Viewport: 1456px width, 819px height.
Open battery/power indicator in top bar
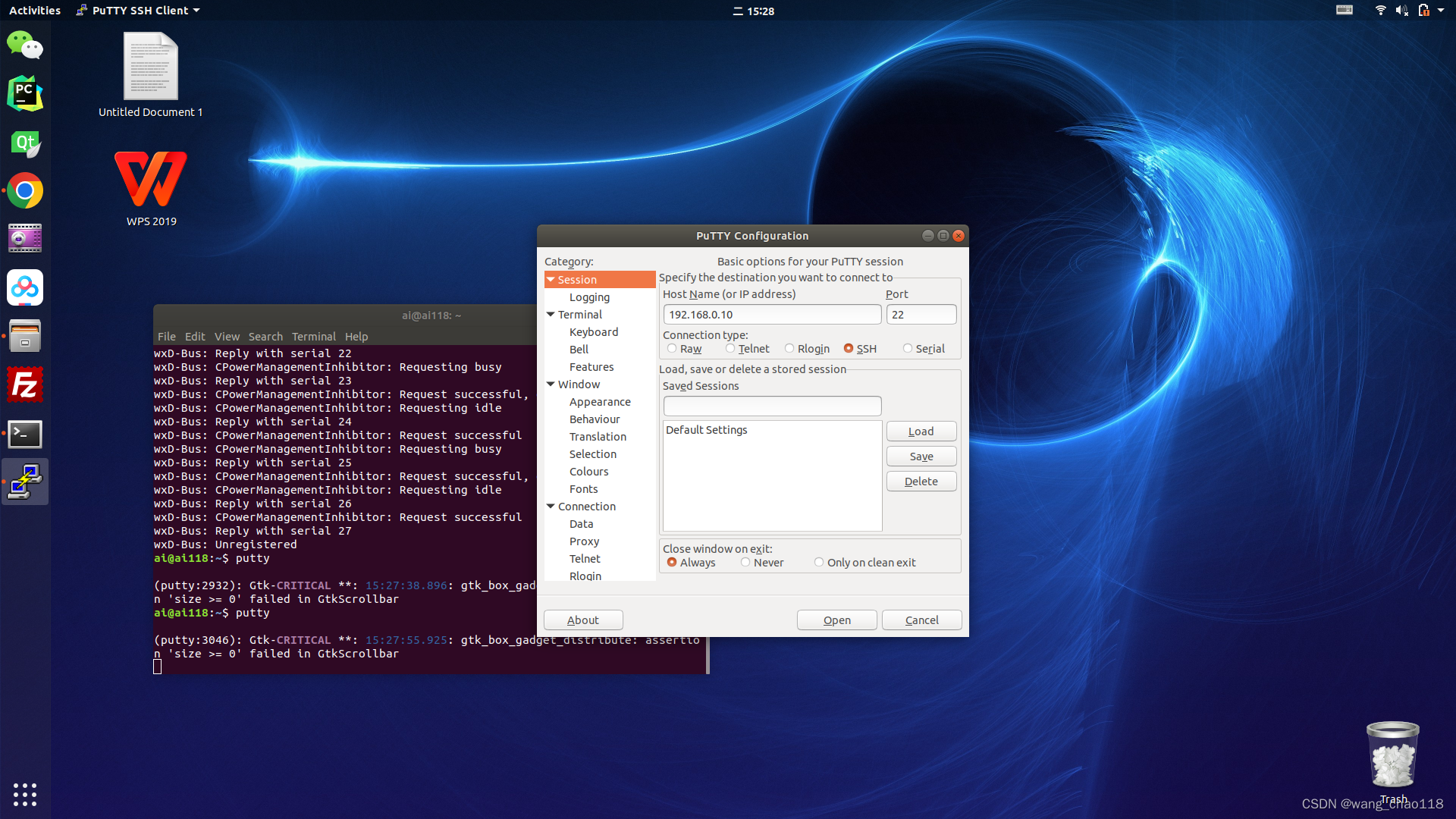pyautogui.click(x=1423, y=11)
